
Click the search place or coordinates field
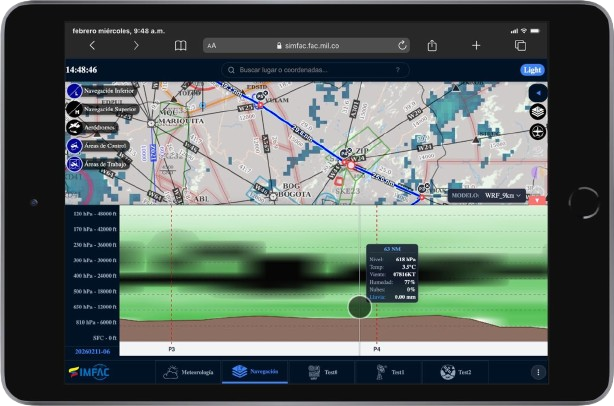pyautogui.click(x=315, y=70)
